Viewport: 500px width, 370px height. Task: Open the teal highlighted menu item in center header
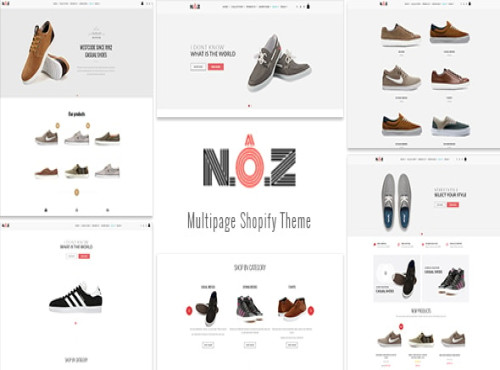tap(275, 7)
